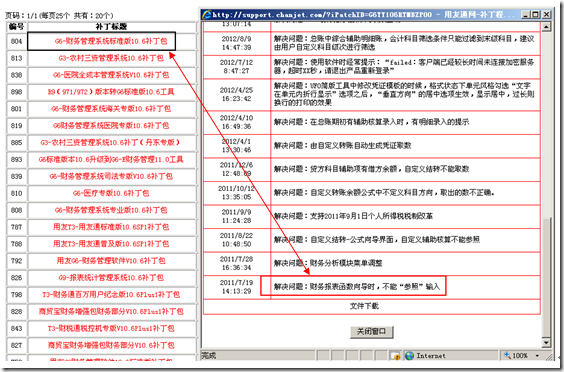Click the date cell 2012/7/12 8:47:27
This screenshot has width=564, height=372.
tap(236, 67)
